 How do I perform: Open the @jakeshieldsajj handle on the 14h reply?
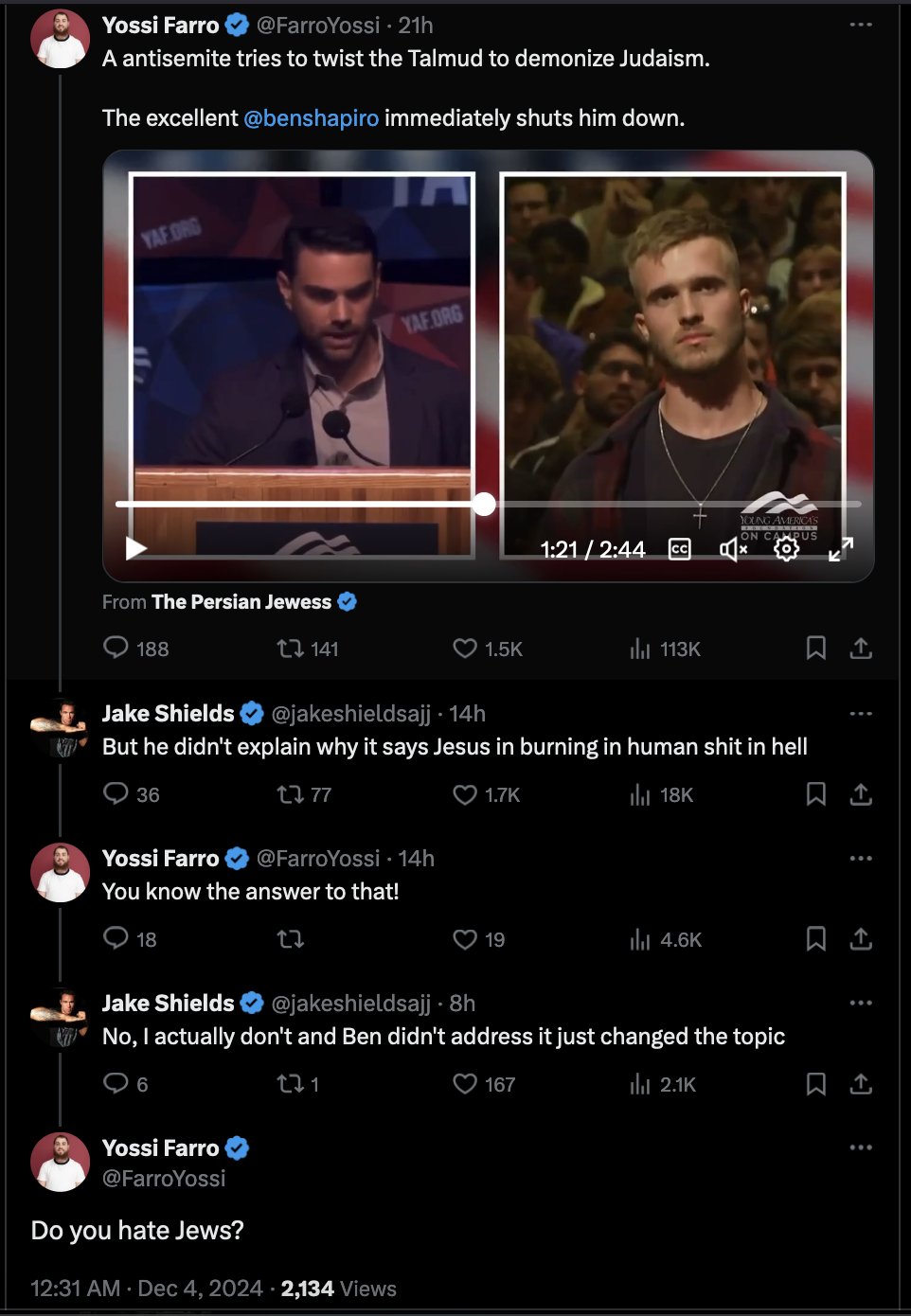[350, 714]
